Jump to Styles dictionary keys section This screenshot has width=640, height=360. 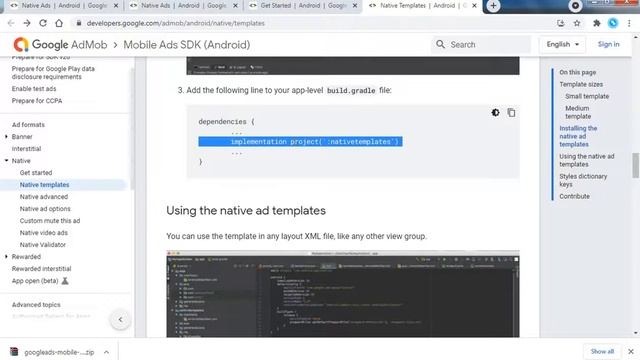point(583,180)
